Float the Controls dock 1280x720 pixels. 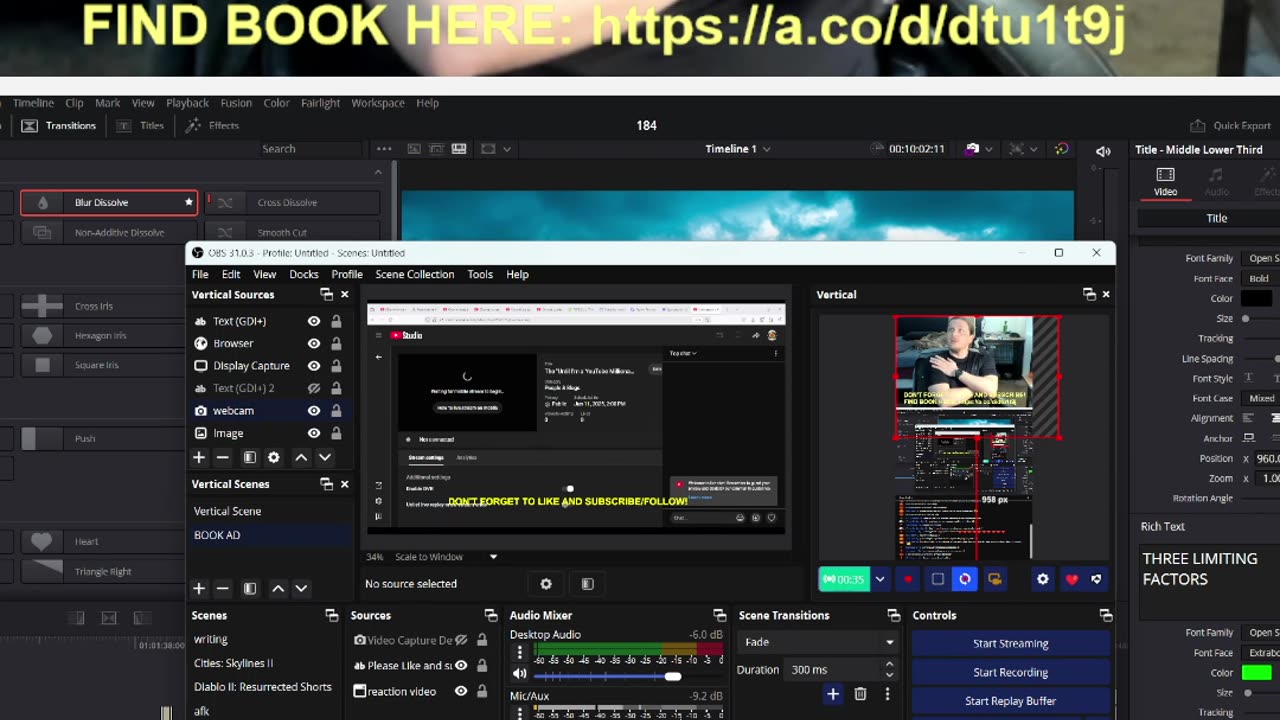pos(1105,615)
